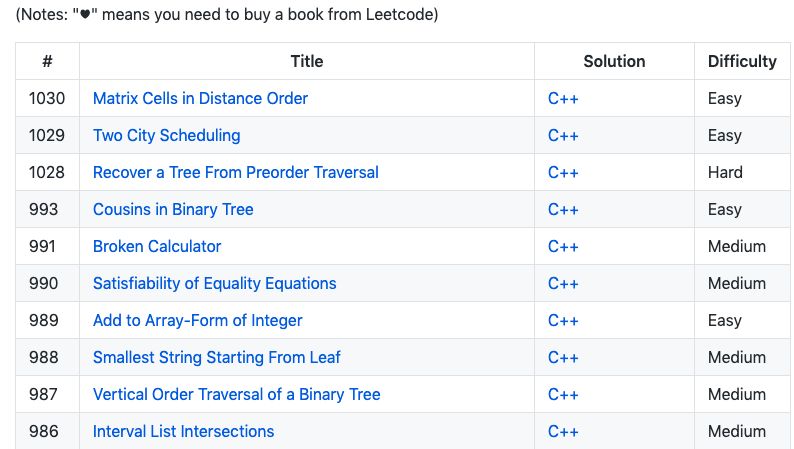Image resolution: width=794 pixels, height=449 pixels.
Task: View the C++ solution for Broken Calculator
Action: [563, 246]
